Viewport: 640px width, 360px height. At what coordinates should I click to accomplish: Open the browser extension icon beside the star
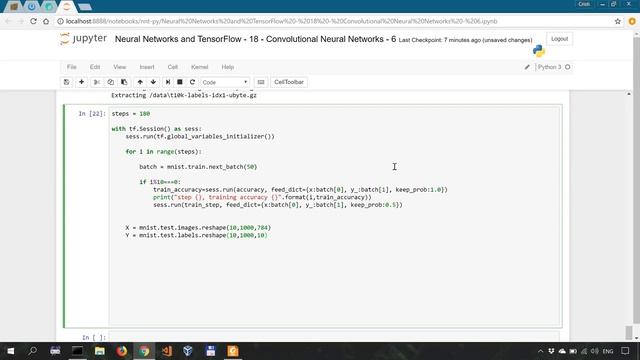pyautogui.click(x=632, y=21)
